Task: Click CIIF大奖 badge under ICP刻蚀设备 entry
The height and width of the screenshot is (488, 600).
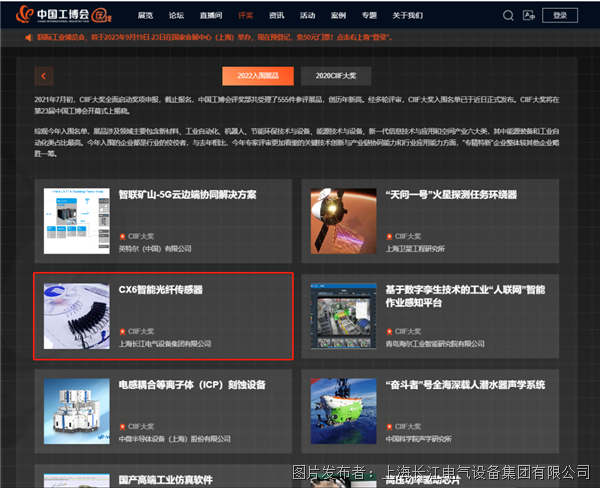Action: pyautogui.click(x=137, y=426)
